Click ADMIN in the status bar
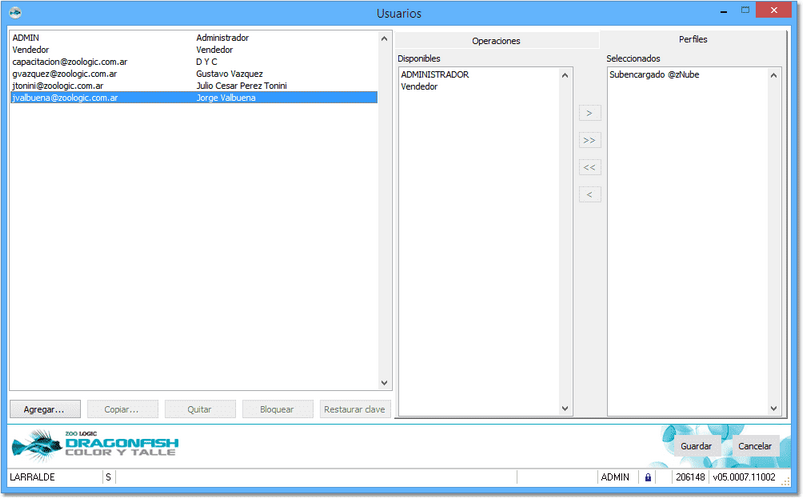Viewport: 803px width, 499px height. 615,477
